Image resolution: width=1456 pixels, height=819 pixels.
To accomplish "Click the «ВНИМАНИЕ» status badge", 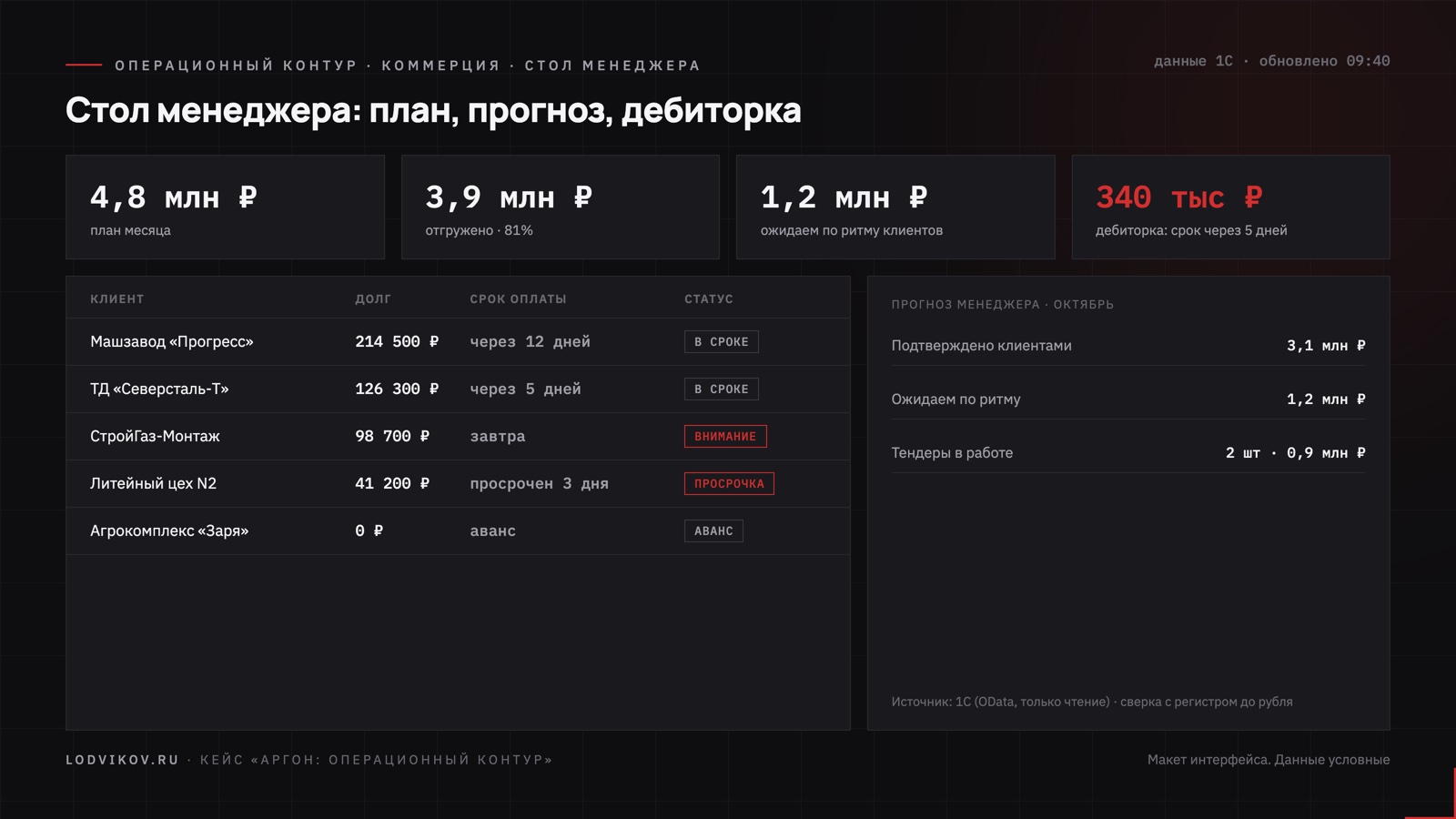I will [725, 436].
